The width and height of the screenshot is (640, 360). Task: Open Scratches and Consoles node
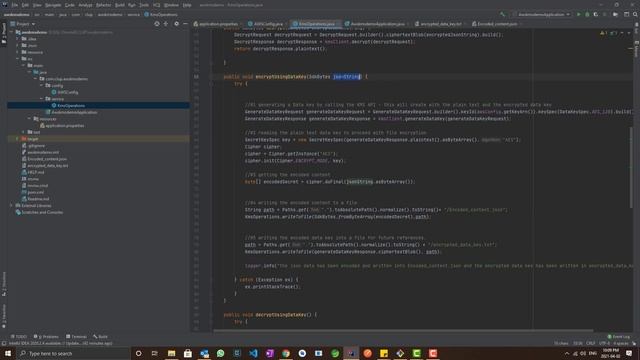(x=39, y=212)
